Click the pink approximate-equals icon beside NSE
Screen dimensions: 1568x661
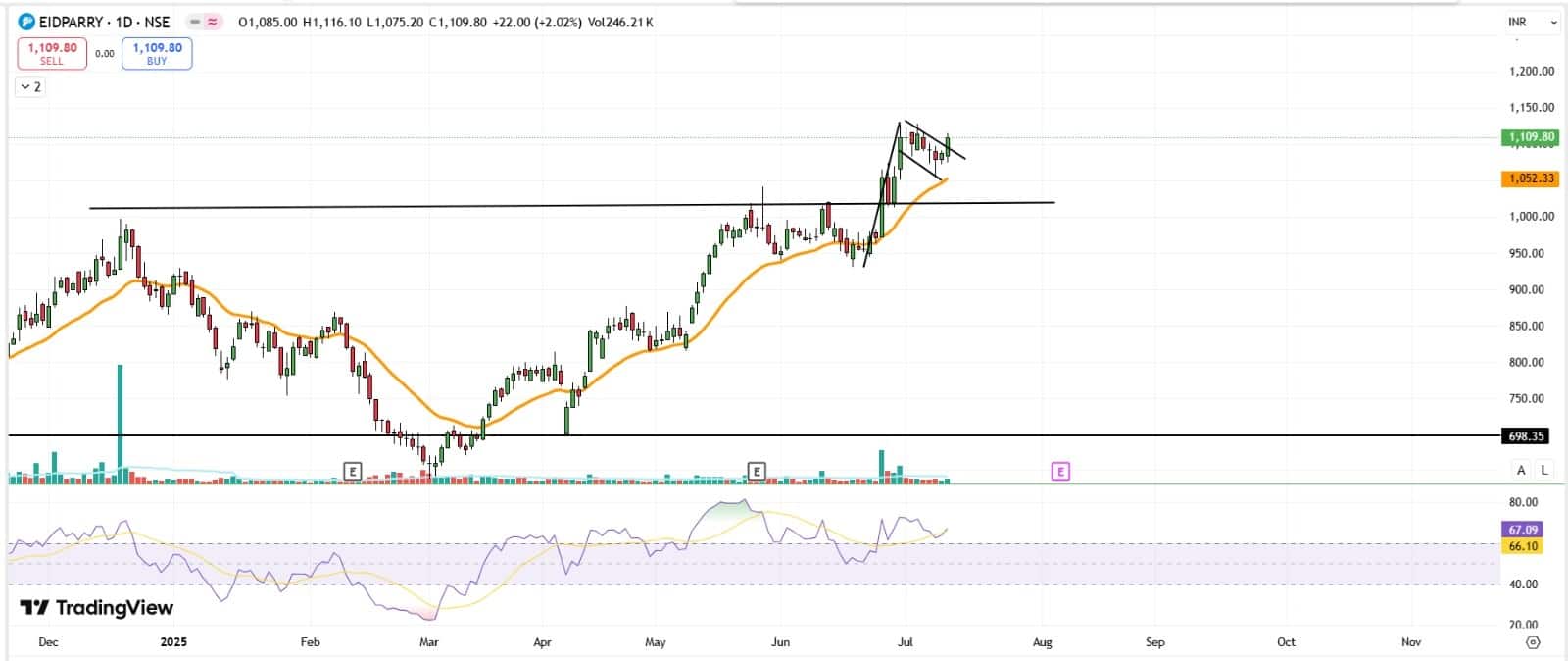click(x=214, y=22)
